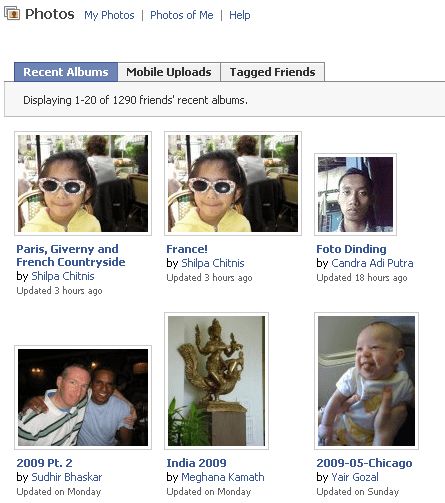Click Paris, Giverny and French Countryside title

(71, 255)
